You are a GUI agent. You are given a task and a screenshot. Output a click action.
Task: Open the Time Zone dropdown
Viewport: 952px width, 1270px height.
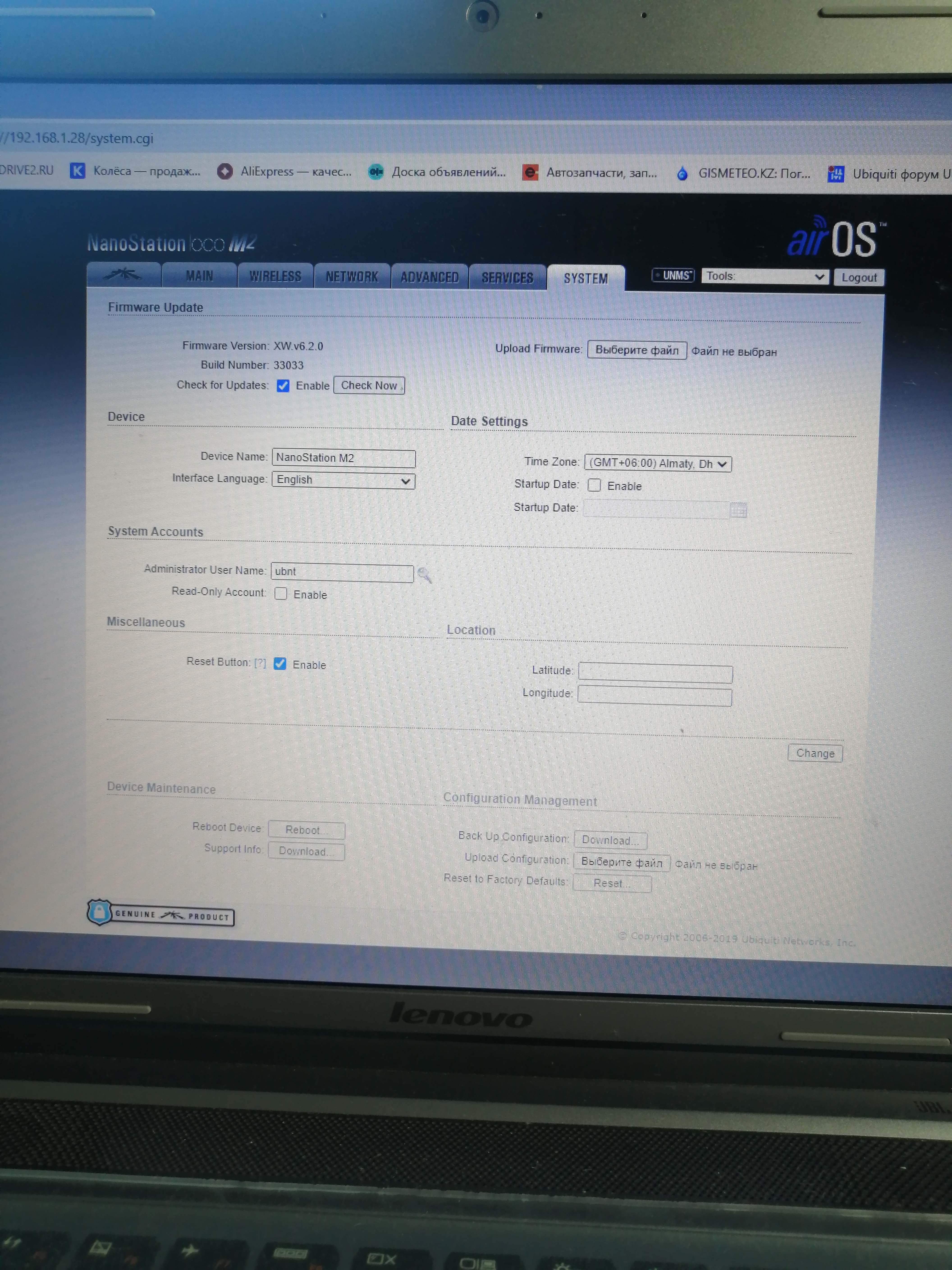(x=658, y=463)
